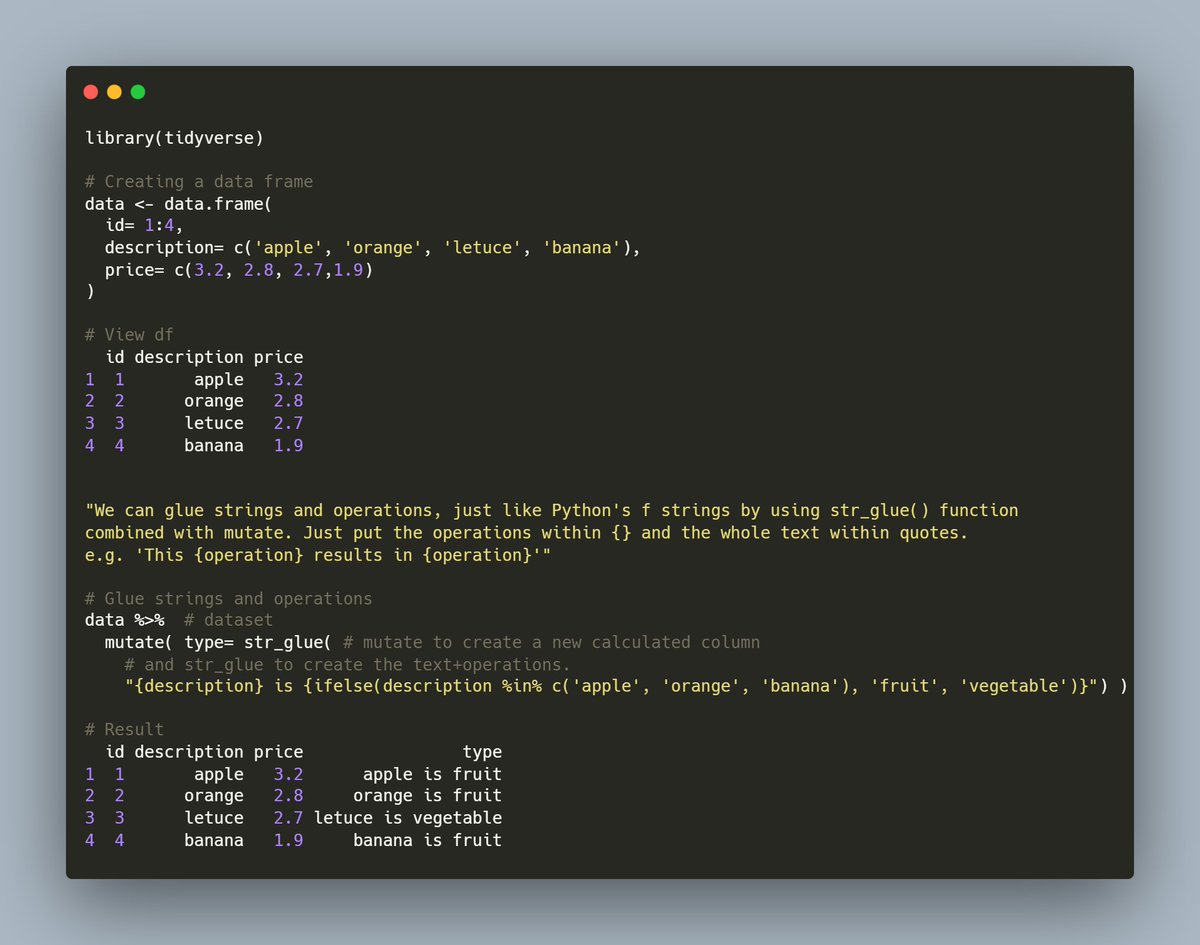Click the '# dataset' comment
Screen dimensions: 1200x945
tap(229, 621)
